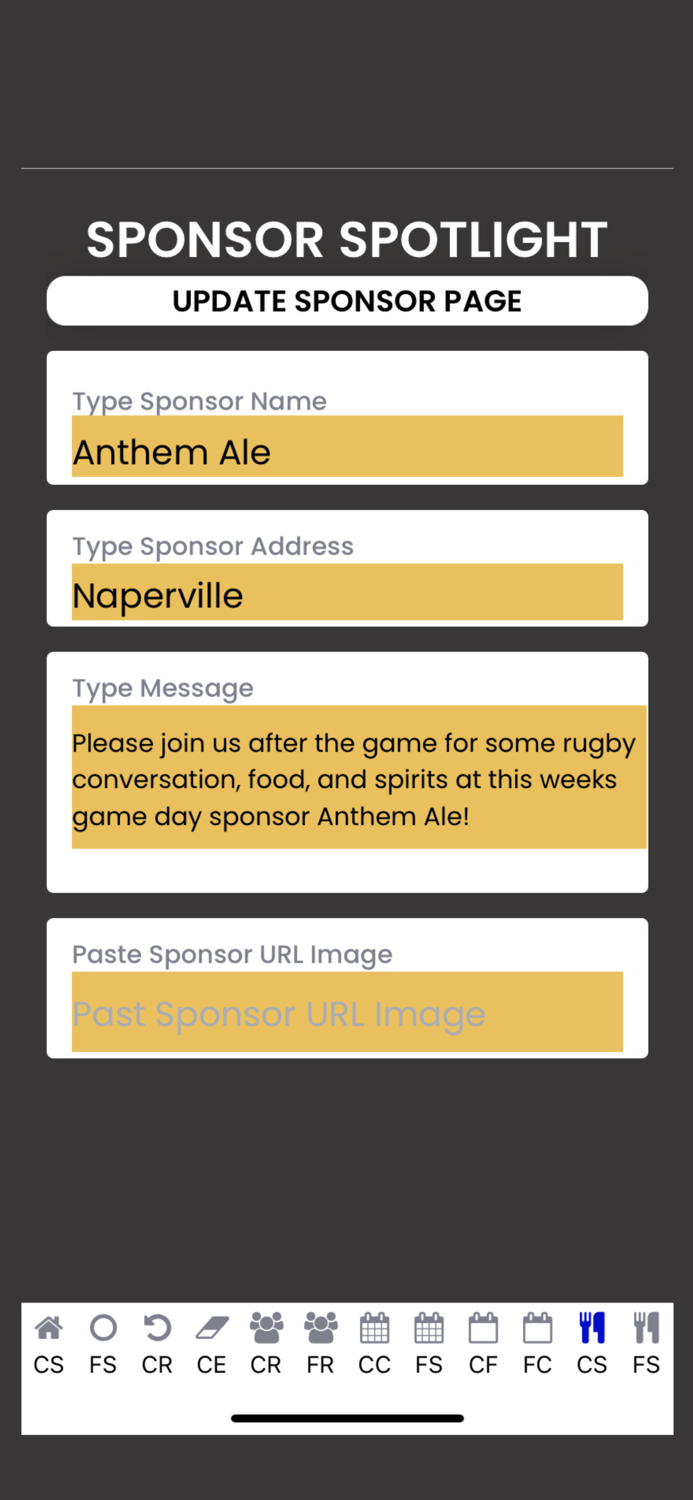Select the Naperville sponsor address field
This screenshot has width=693, height=1500.
click(346, 595)
